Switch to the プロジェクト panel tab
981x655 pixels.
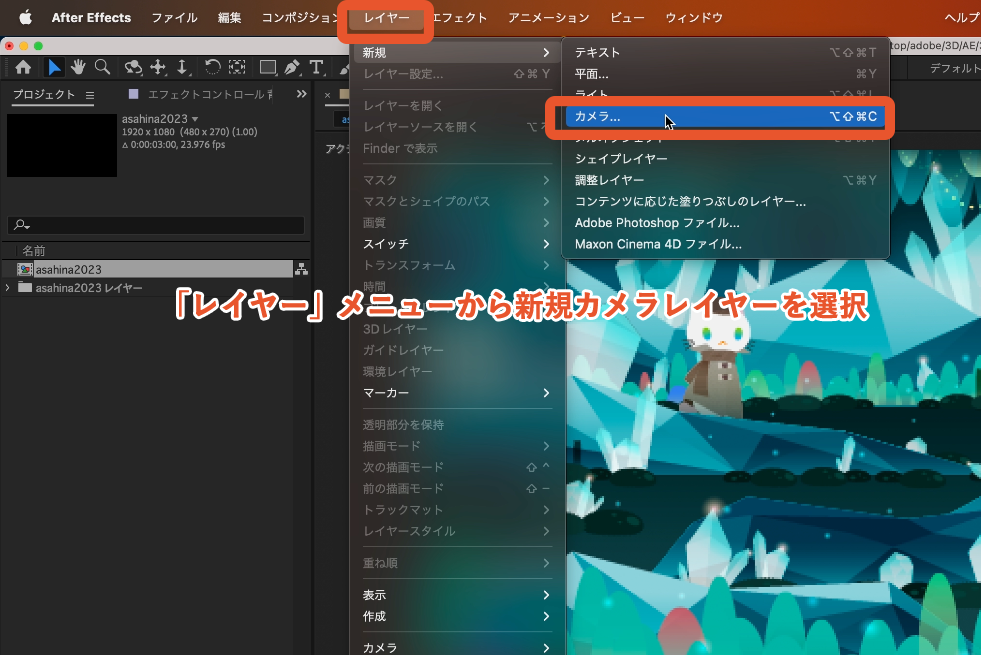point(44,94)
